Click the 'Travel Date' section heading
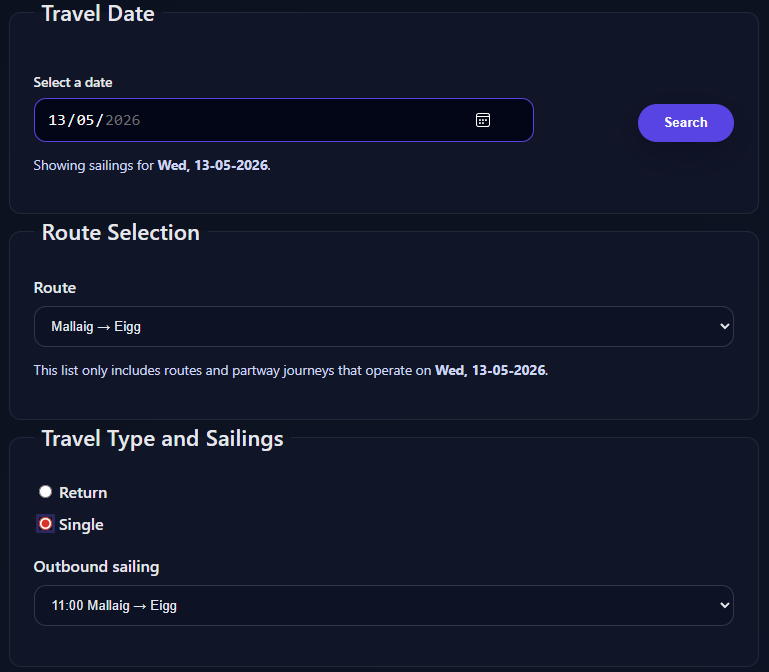Screen dimensions: 769x672 coord(98,14)
